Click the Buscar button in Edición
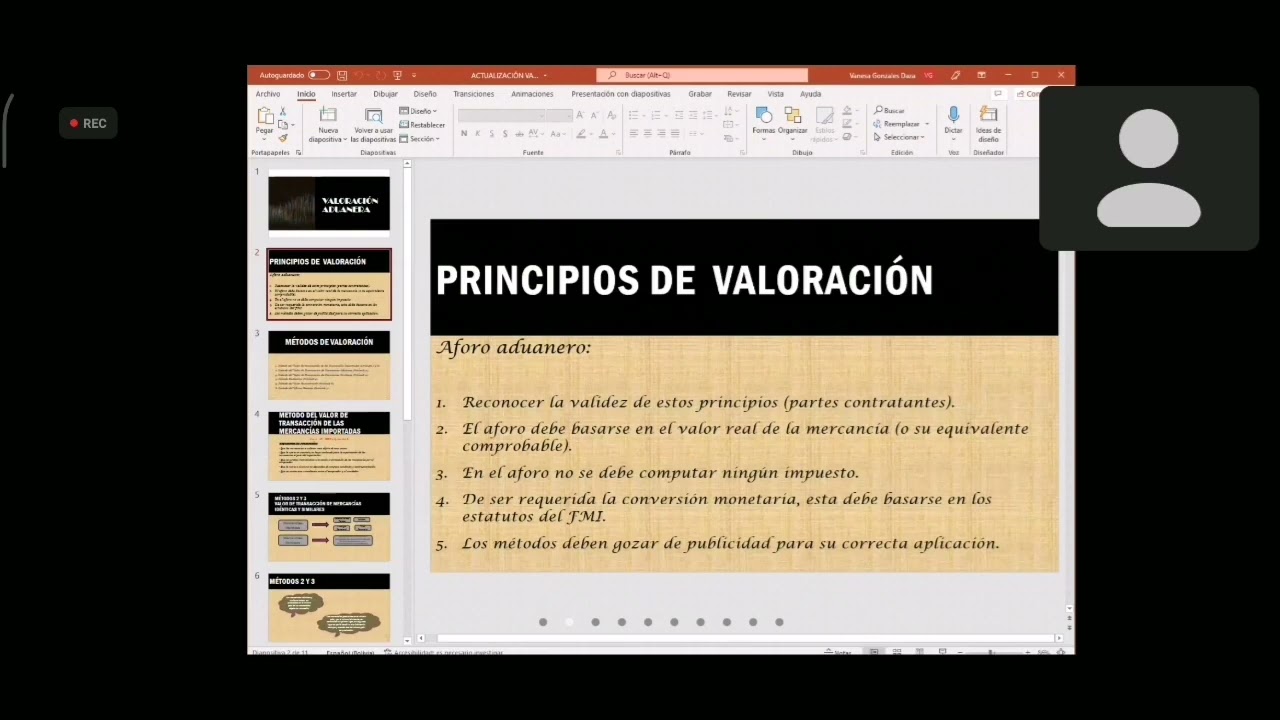Viewport: 1280px width, 720px height. [889, 111]
